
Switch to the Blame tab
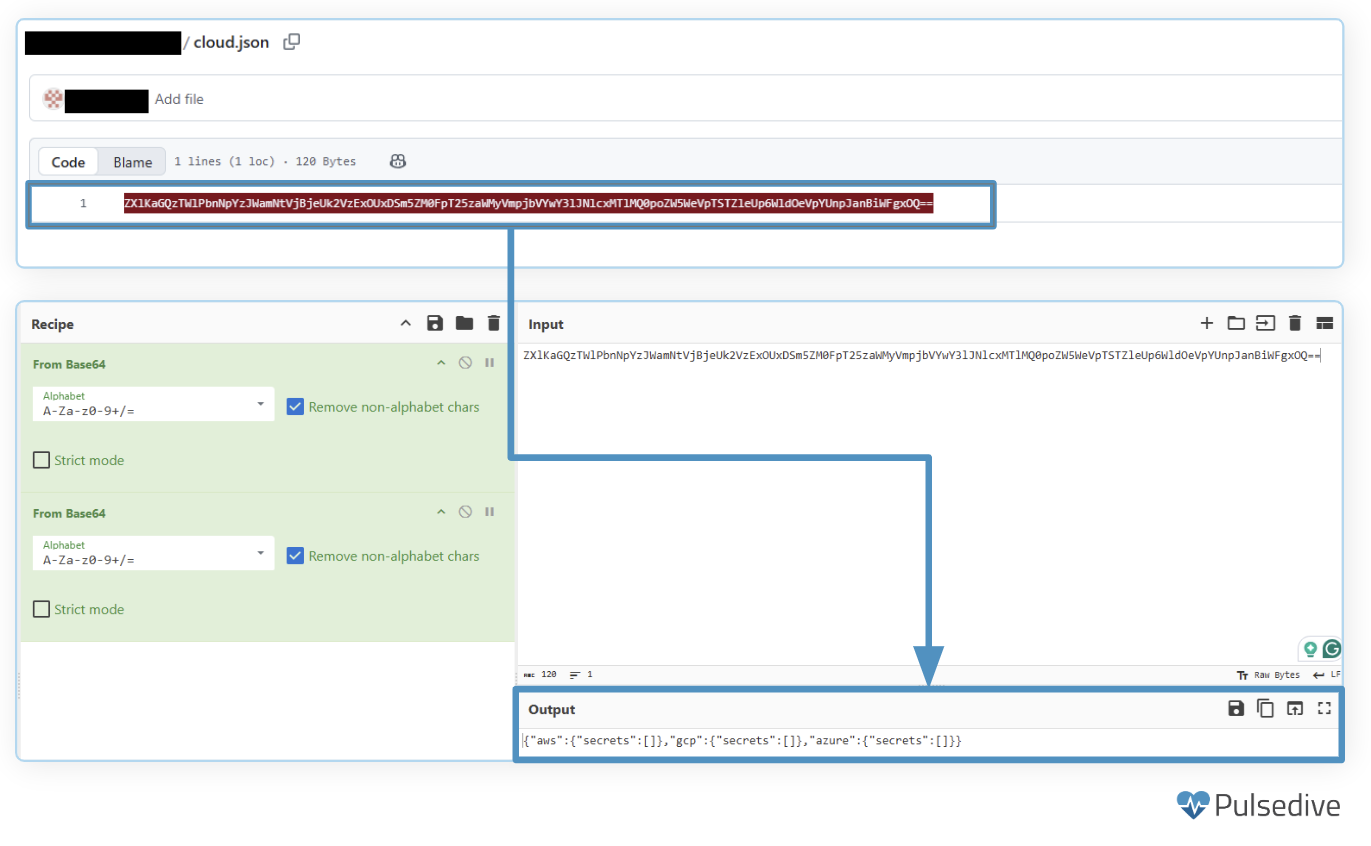pos(132,162)
